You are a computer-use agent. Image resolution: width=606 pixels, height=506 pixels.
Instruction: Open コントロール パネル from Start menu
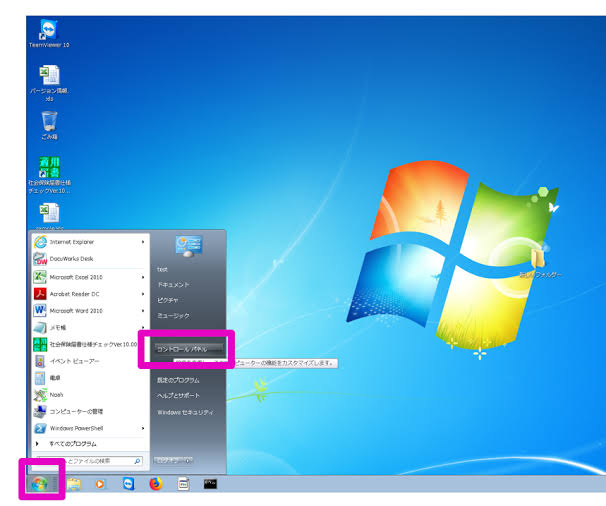[189, 349]
